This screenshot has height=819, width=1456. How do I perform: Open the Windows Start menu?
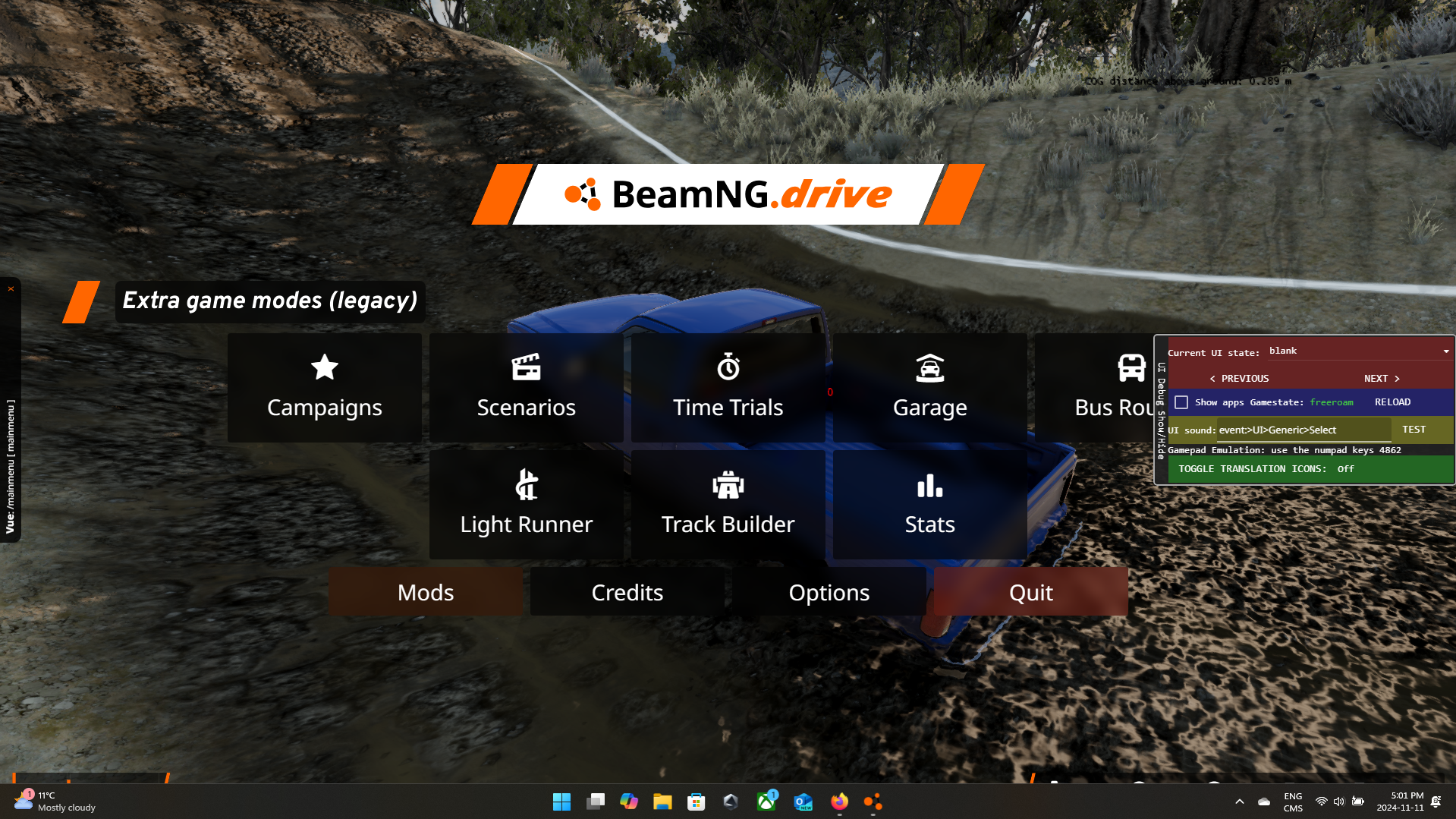[561, 802]
